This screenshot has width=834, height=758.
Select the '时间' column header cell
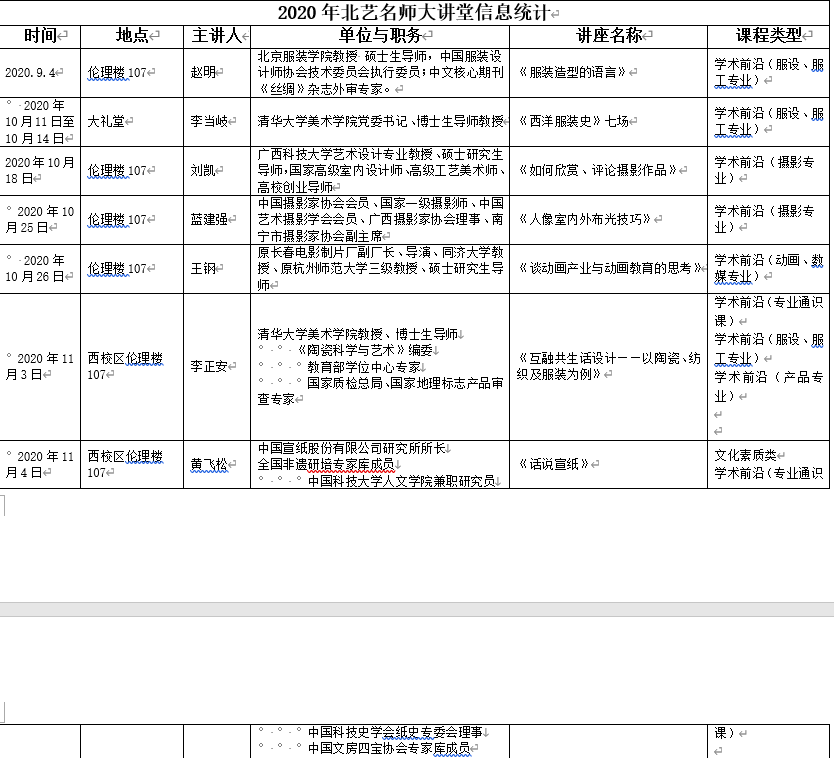(x=41, y=36)
